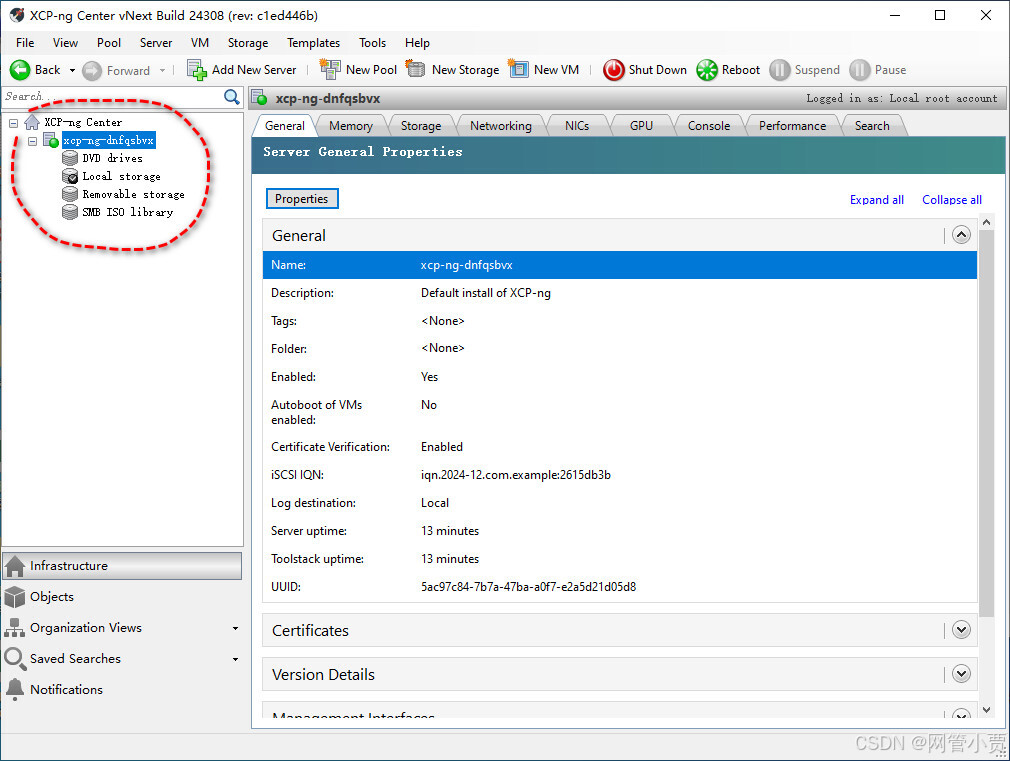Viewport: 1010px width, 761px height.
Task: Select the Name row in General section
Action: click(x=620, y=265)
